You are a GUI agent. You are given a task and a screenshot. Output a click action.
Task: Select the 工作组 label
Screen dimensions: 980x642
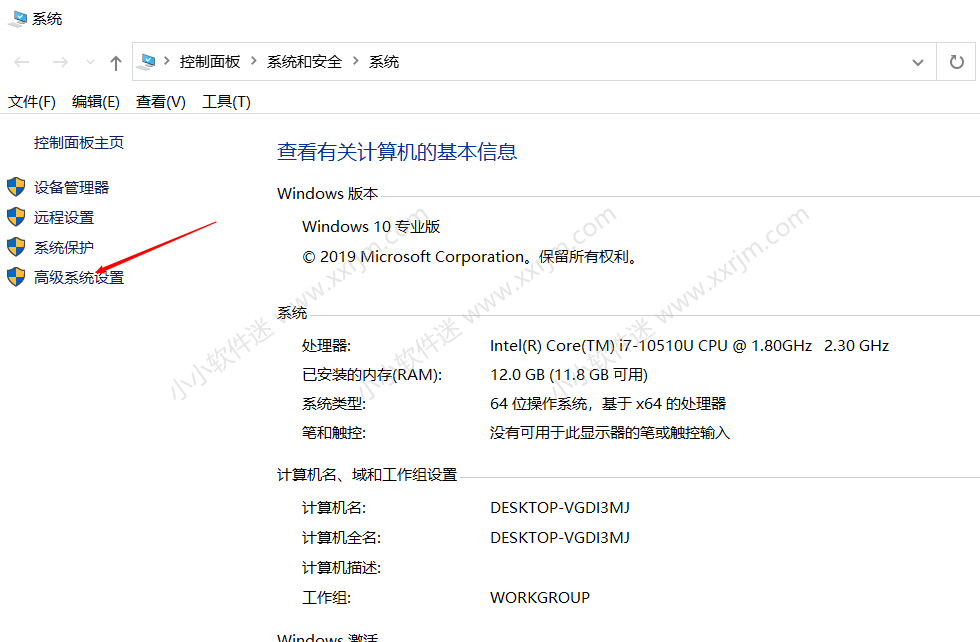click(326, 598)
